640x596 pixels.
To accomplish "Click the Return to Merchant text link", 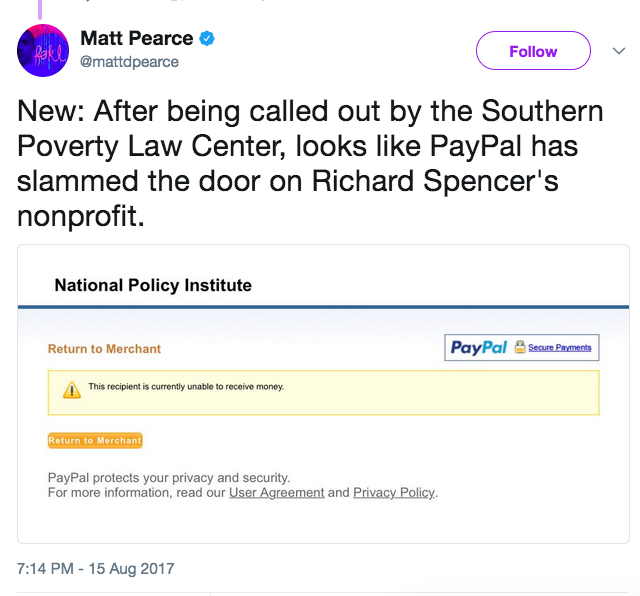I will tap(104, 349).
